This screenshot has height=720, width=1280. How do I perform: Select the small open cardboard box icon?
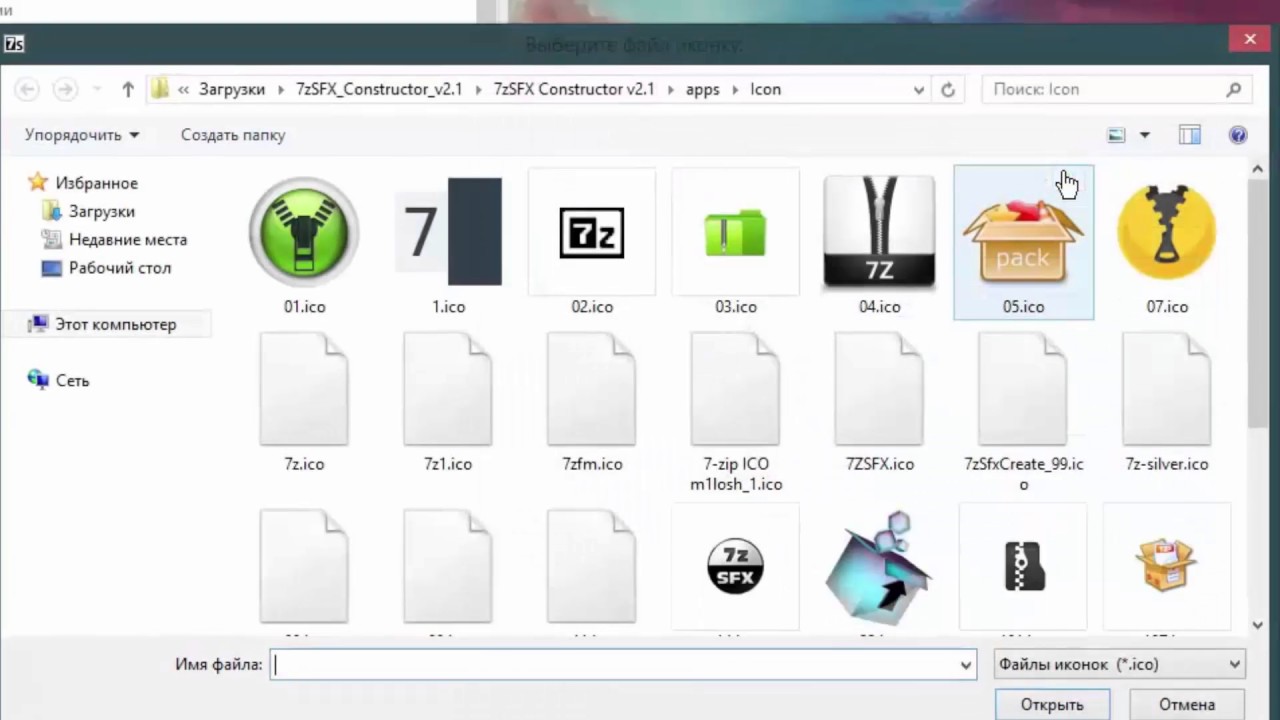1167,566
